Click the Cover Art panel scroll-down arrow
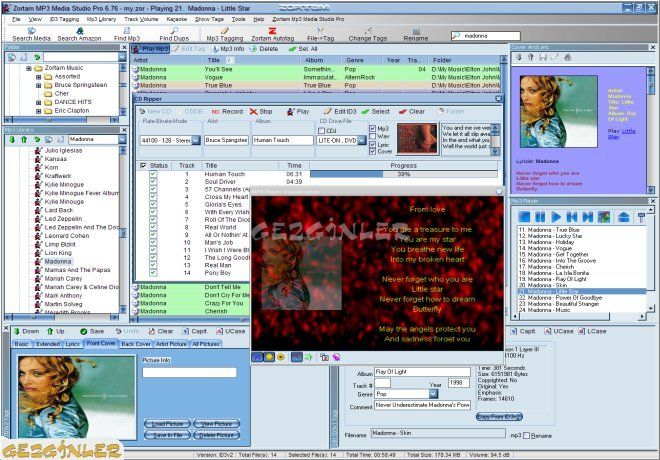 pos(651,190)
